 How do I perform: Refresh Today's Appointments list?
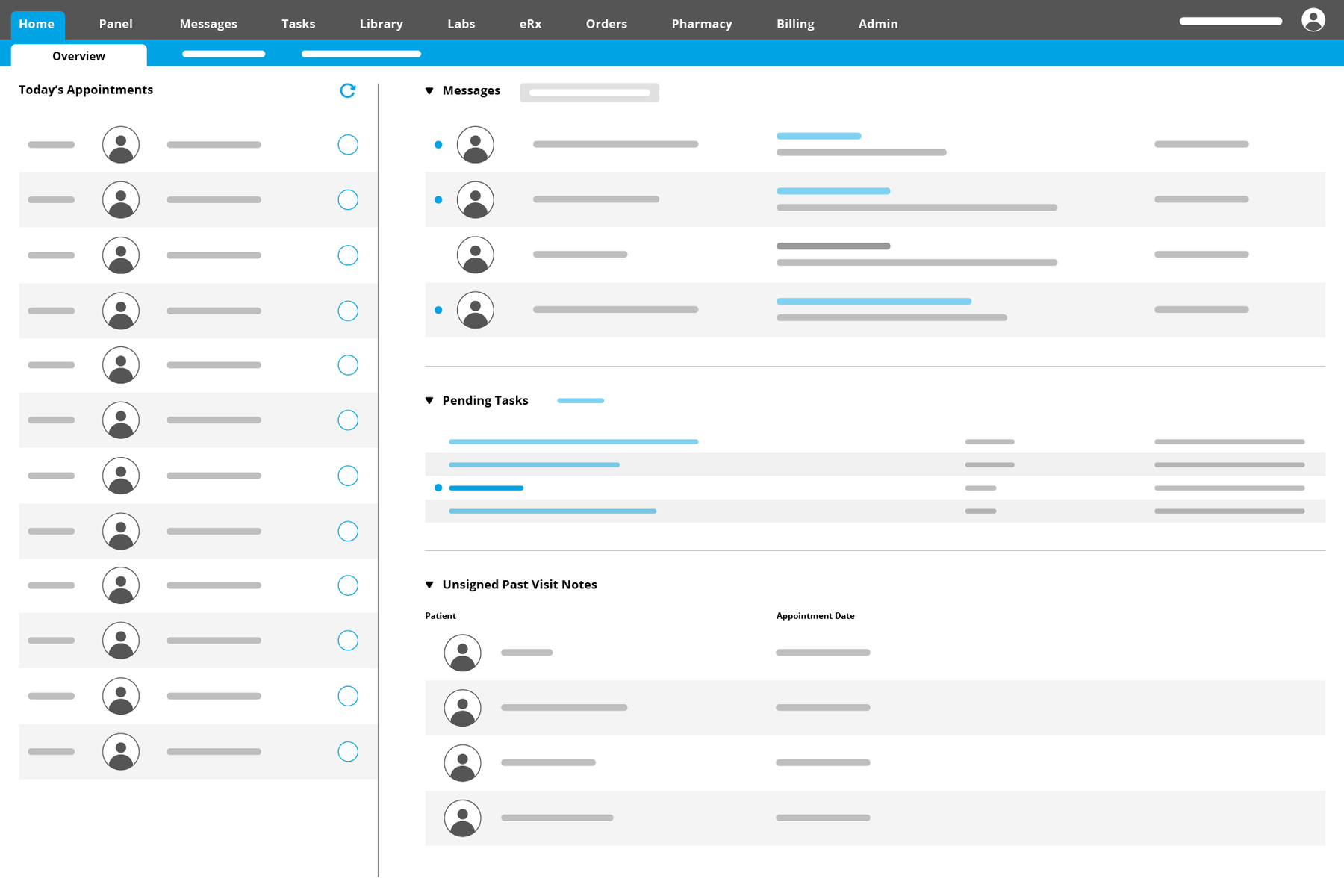348,90
